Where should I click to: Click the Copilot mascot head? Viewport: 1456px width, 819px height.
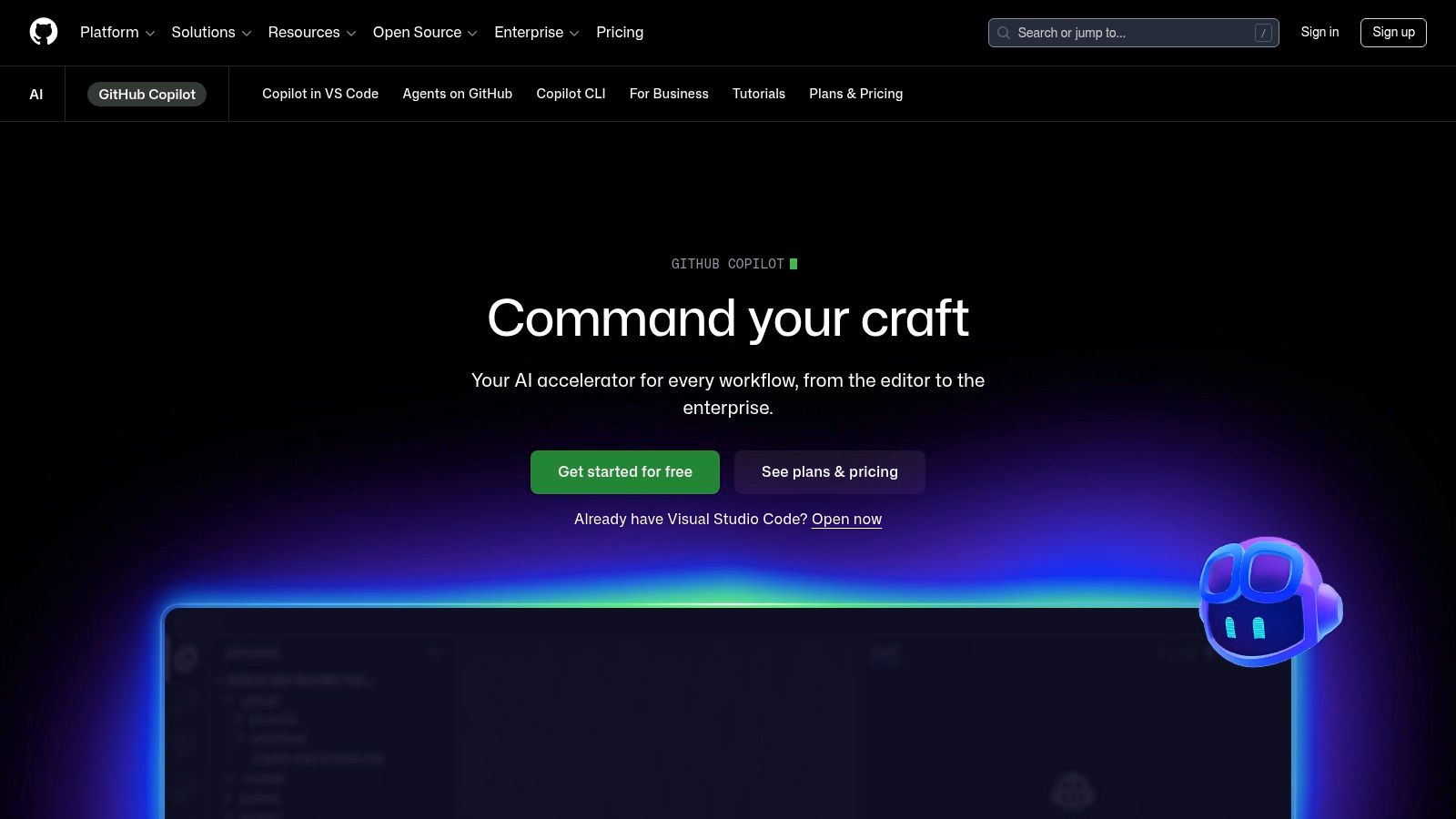point(1270,601)
